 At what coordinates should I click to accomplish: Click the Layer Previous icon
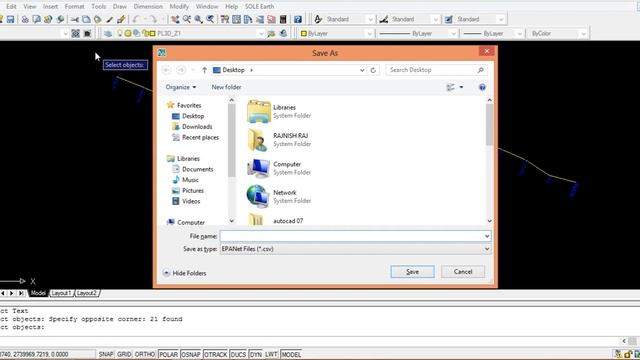click(x=283, y=33)
